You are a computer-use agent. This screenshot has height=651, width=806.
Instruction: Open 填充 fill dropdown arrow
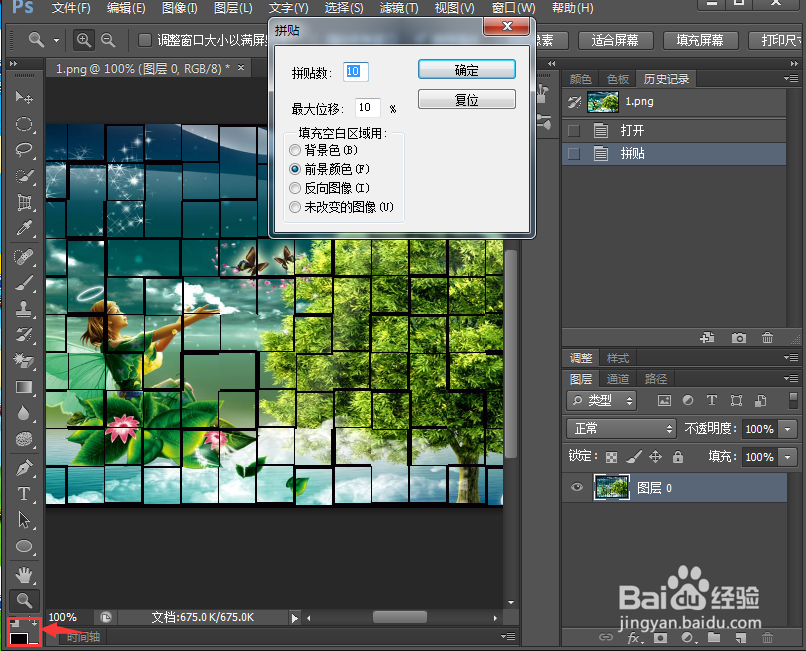point(787,457)
